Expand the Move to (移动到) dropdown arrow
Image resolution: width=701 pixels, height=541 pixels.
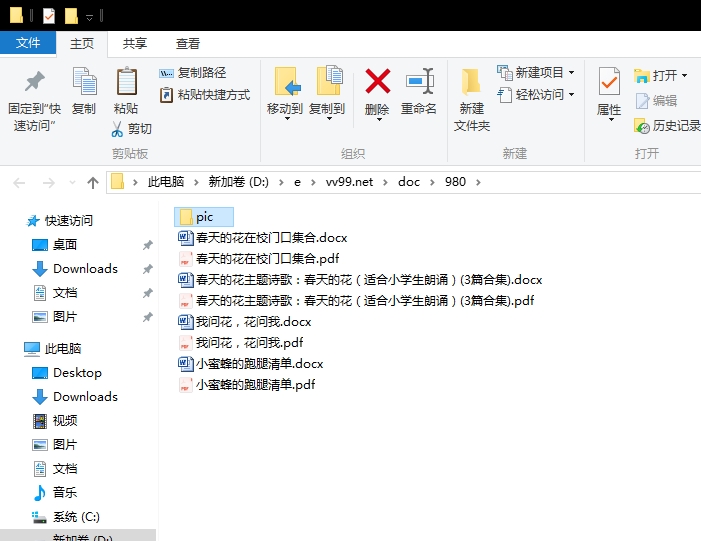[x=287, y=119]
